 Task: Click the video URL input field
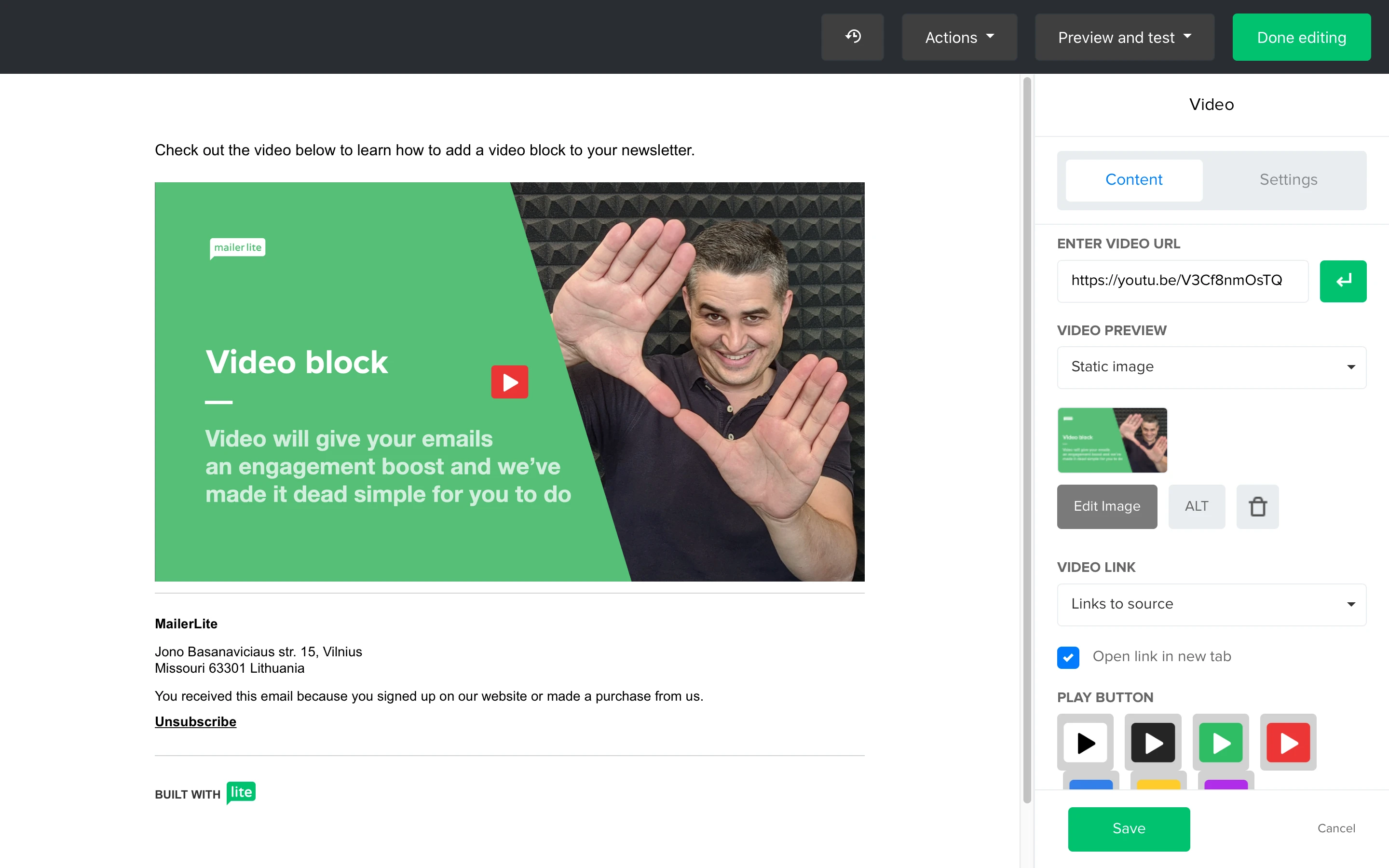point(1182,281)
